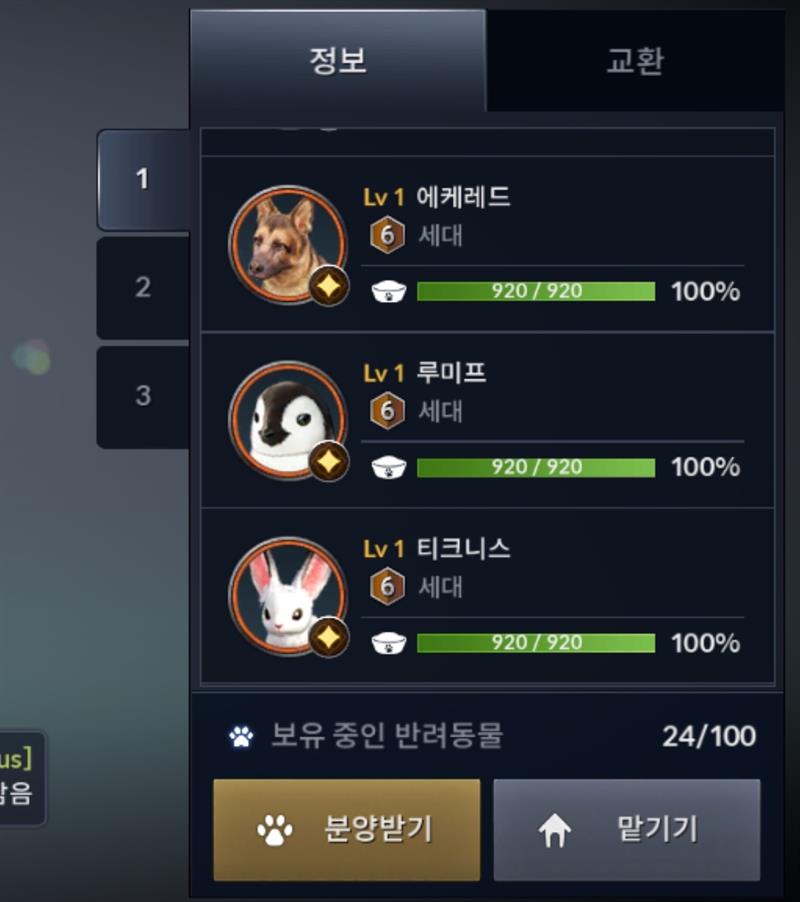The height and width of the screenshot is (902, 800).
Task: Click the feed bowl icon for 에케레드
Action: 389,292
